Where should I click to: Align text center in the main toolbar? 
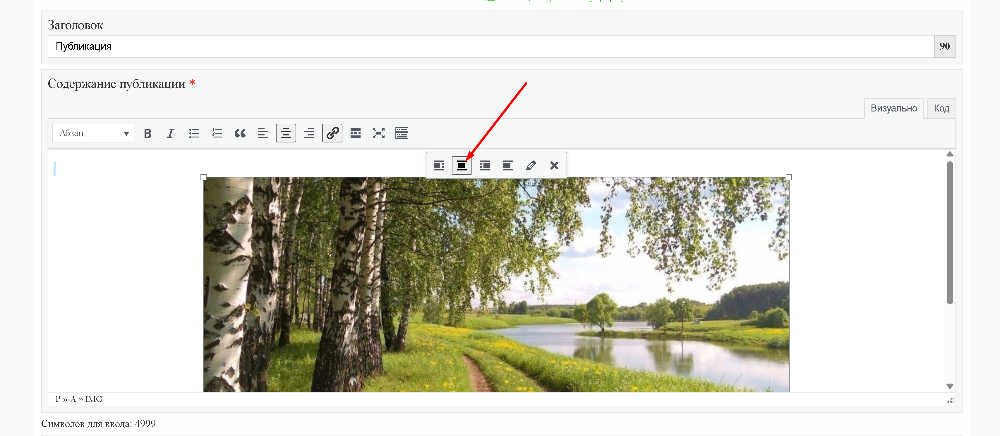pyautogui.click(x=286, y=133)
